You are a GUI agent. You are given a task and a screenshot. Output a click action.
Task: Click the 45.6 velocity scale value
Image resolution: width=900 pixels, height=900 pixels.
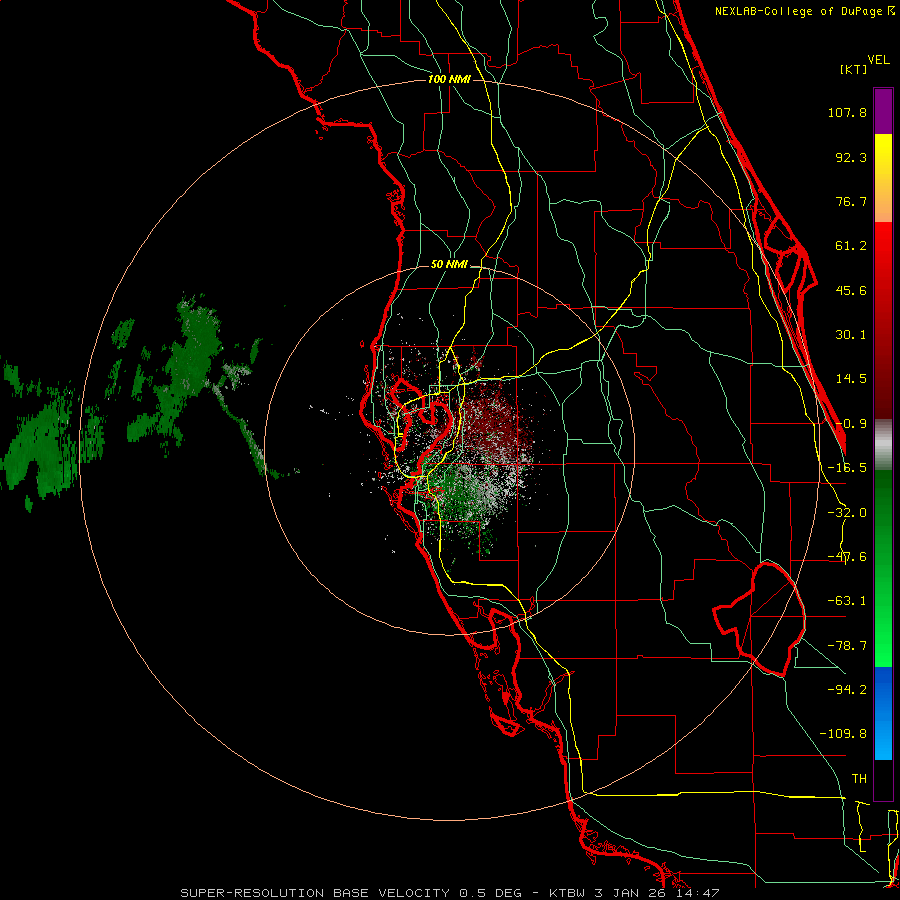pyautogui.click(x=851, y=290)
